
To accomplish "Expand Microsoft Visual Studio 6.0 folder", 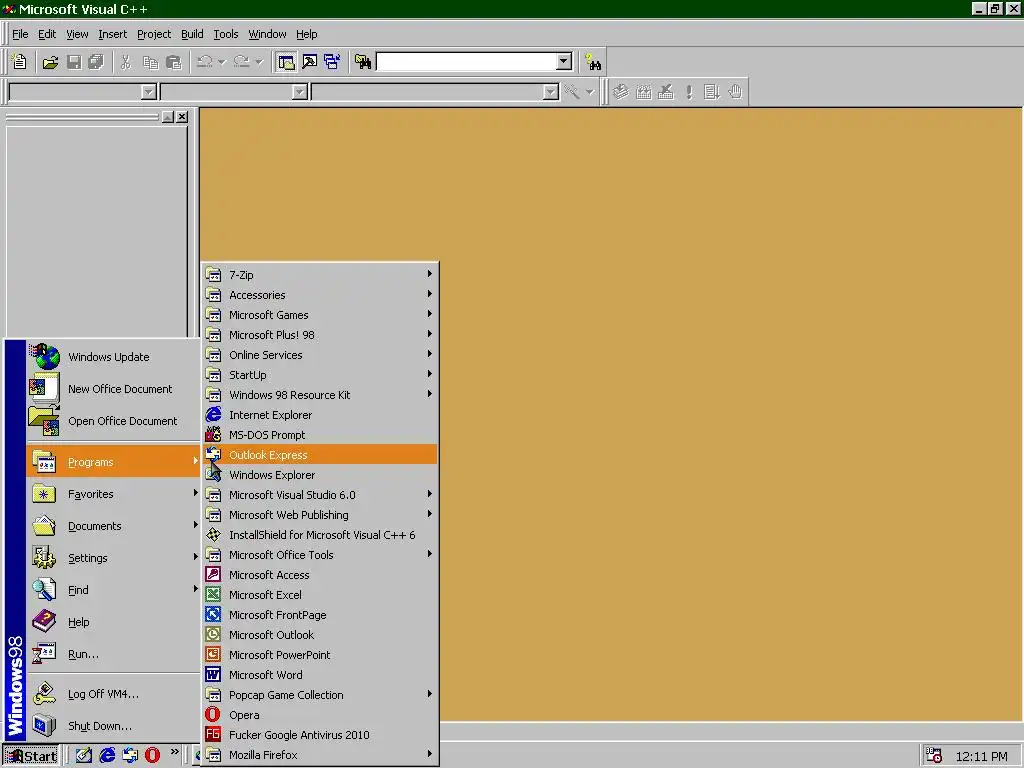I will (320, 494).
